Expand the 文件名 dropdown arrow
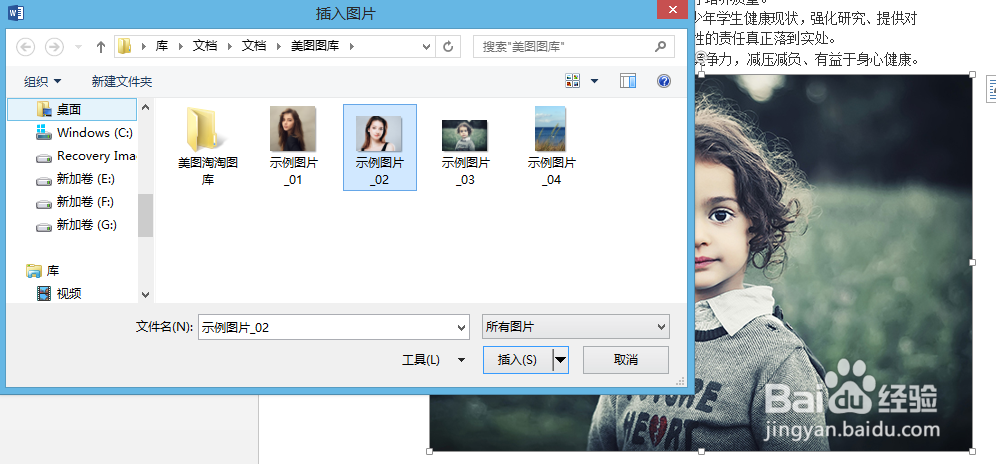996x464 pixels. [462, 327]
